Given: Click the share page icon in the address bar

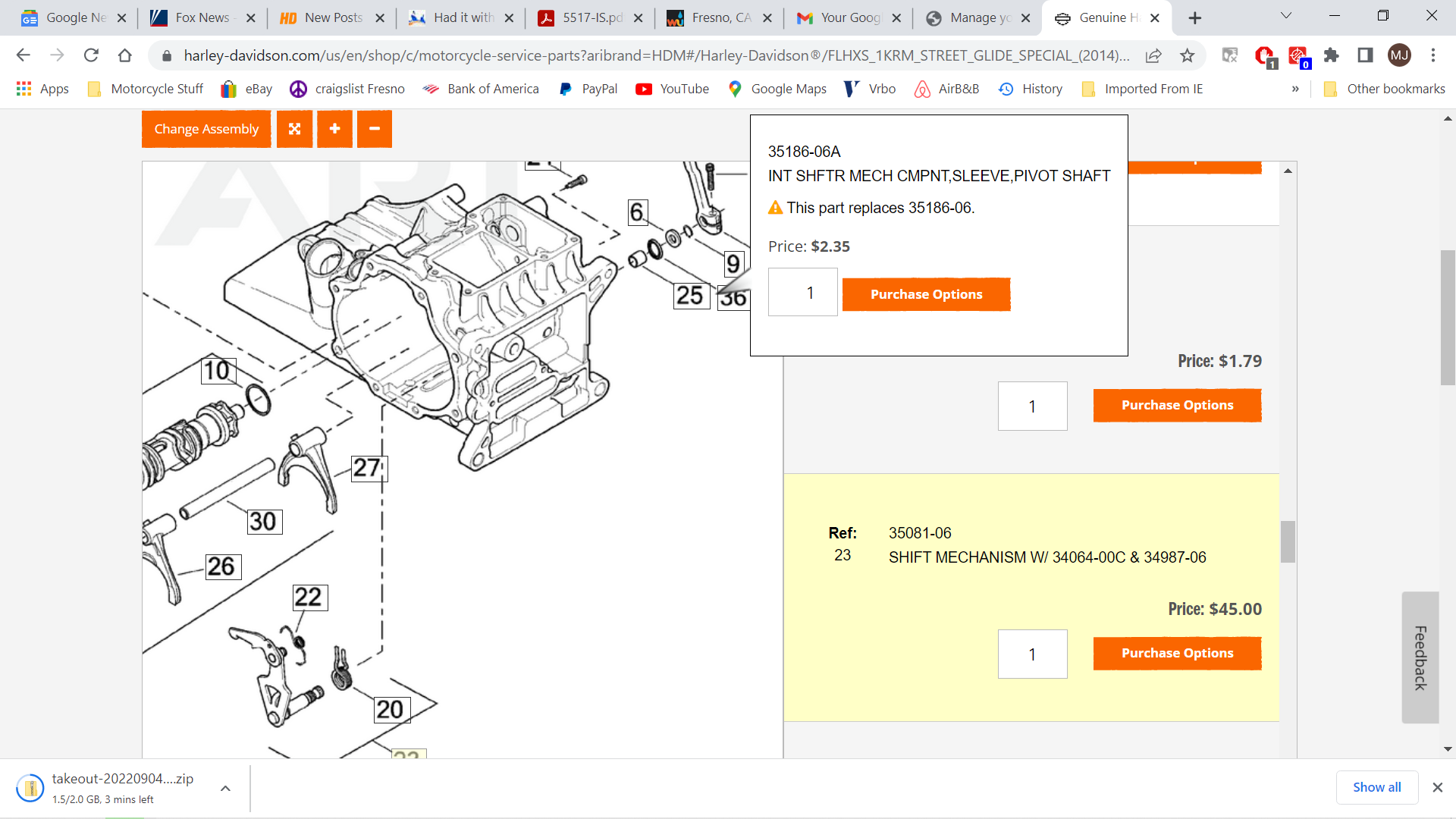Looking at the screenshot, I should tap(1153, 55).
